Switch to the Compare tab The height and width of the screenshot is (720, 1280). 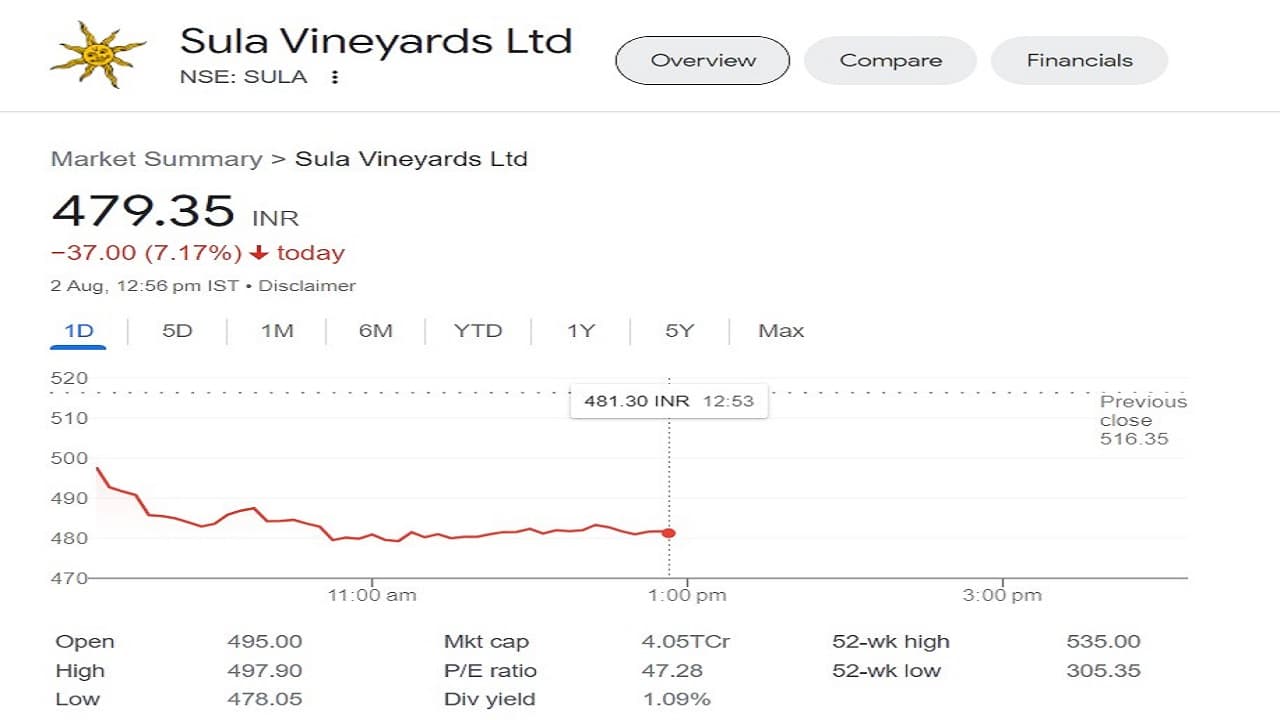(x=890, y=60)
